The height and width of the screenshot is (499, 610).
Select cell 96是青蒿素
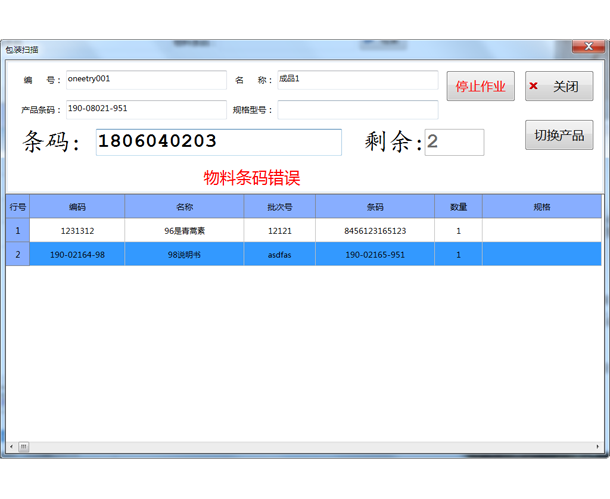(x=184, y=230)
